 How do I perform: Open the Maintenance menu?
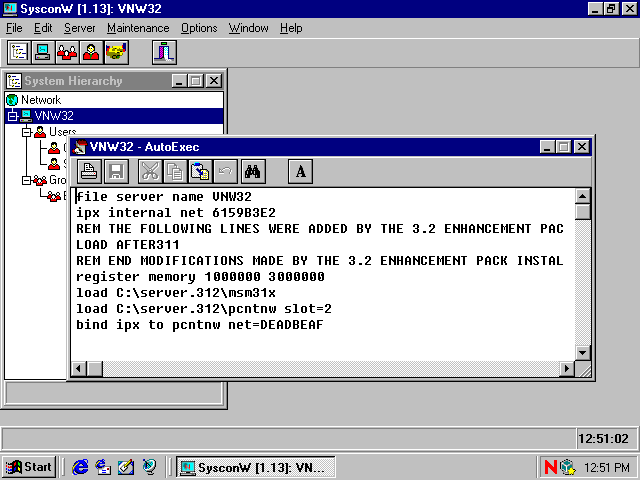138,28
